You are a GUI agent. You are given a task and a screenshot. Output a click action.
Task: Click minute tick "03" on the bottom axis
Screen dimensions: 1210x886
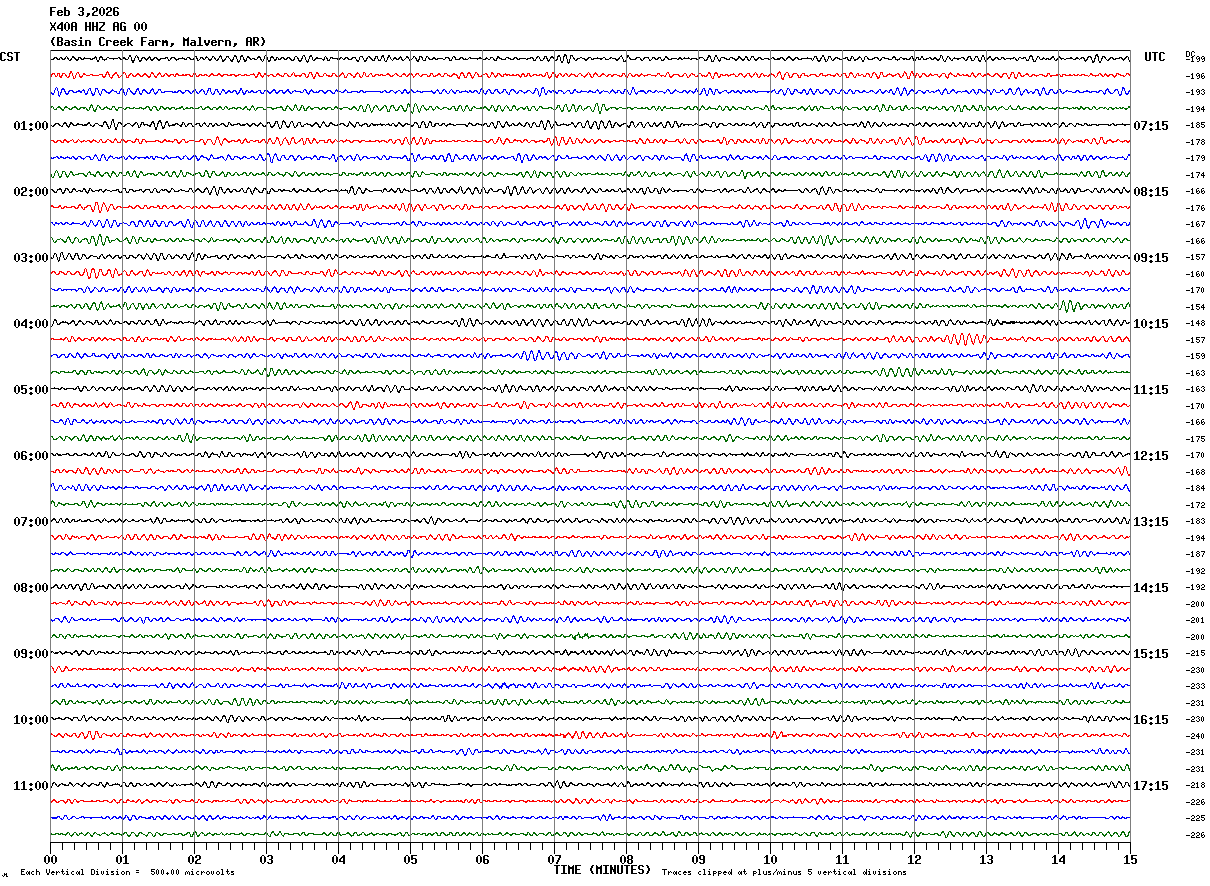point(266,859)
